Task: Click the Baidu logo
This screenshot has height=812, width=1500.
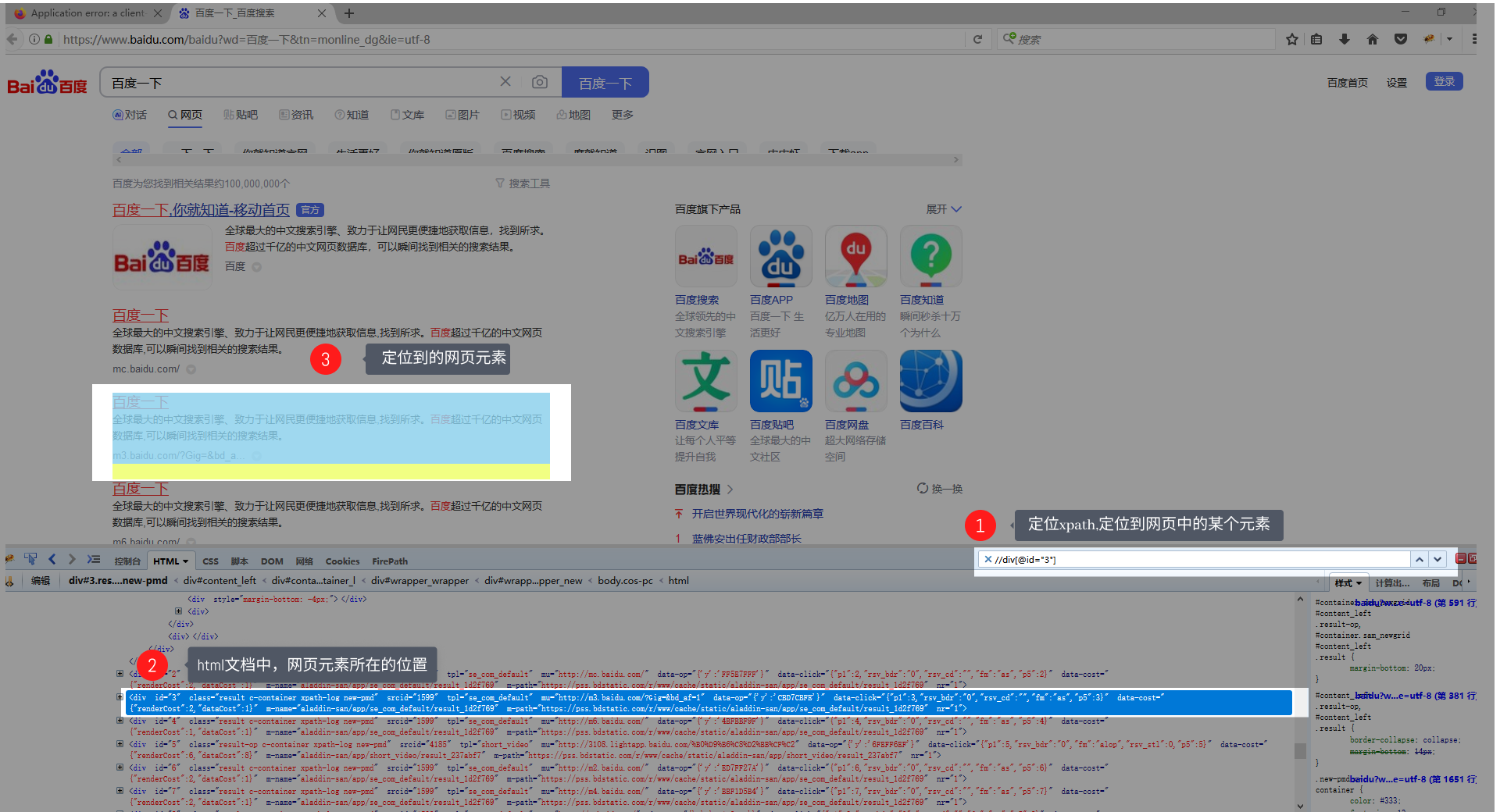Action: pos(48,82)
